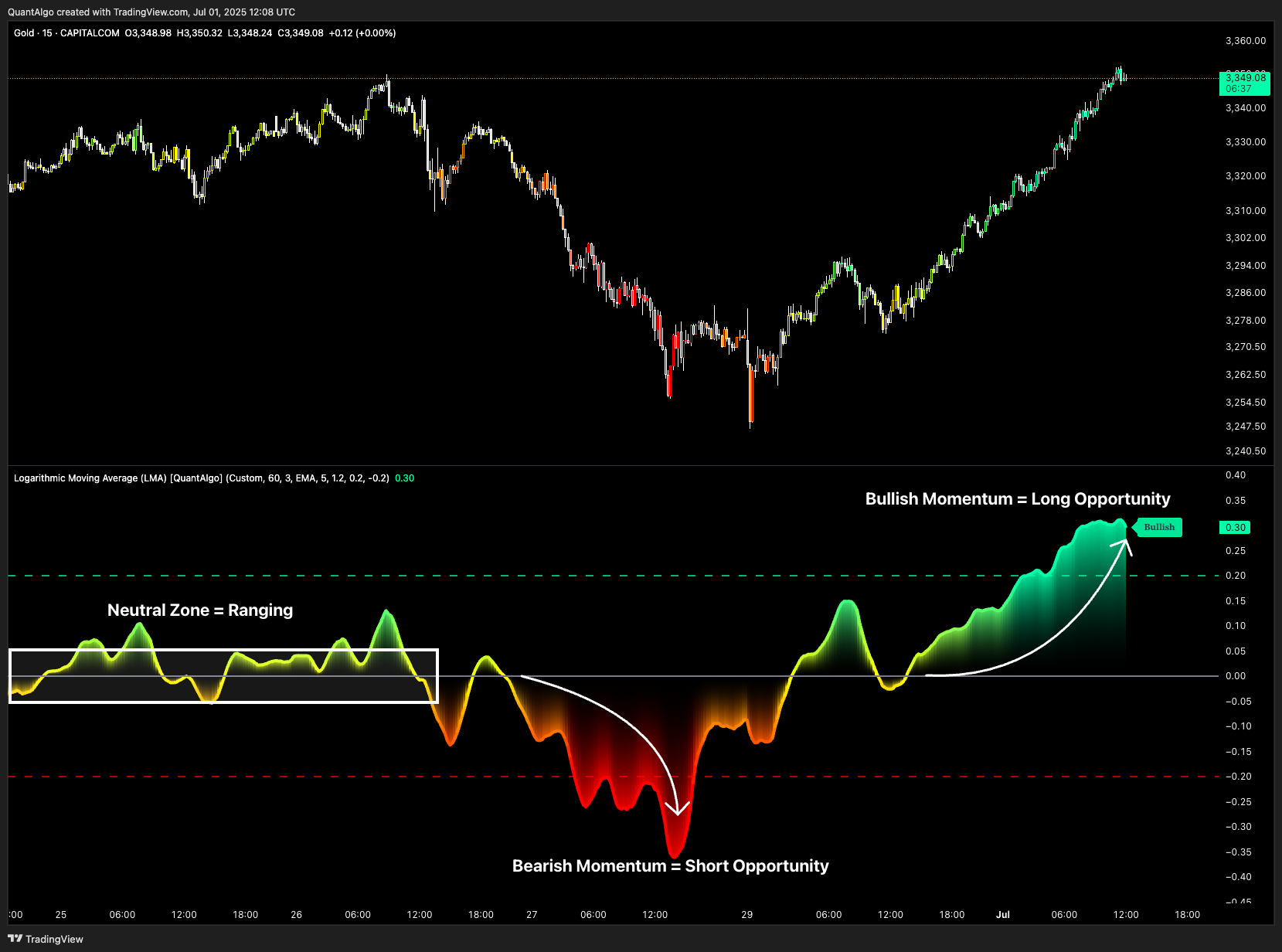Click the 3,278.00 price scale label
1282x952 pixels.
pos(1246,321)
